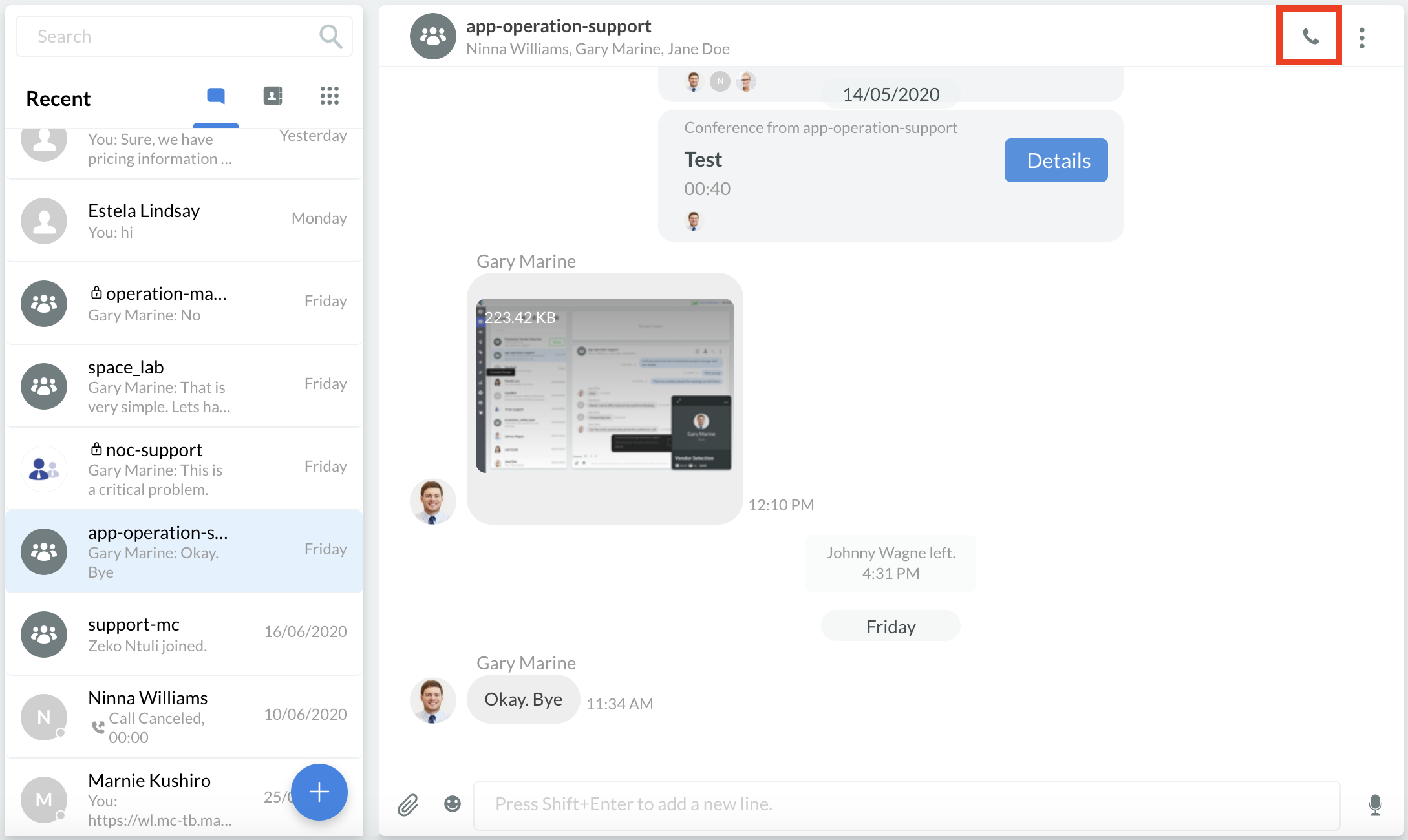This screenshot has height=840, width=1408.
Task: Click the Details button on Test conference
Action: (1056, 160)
